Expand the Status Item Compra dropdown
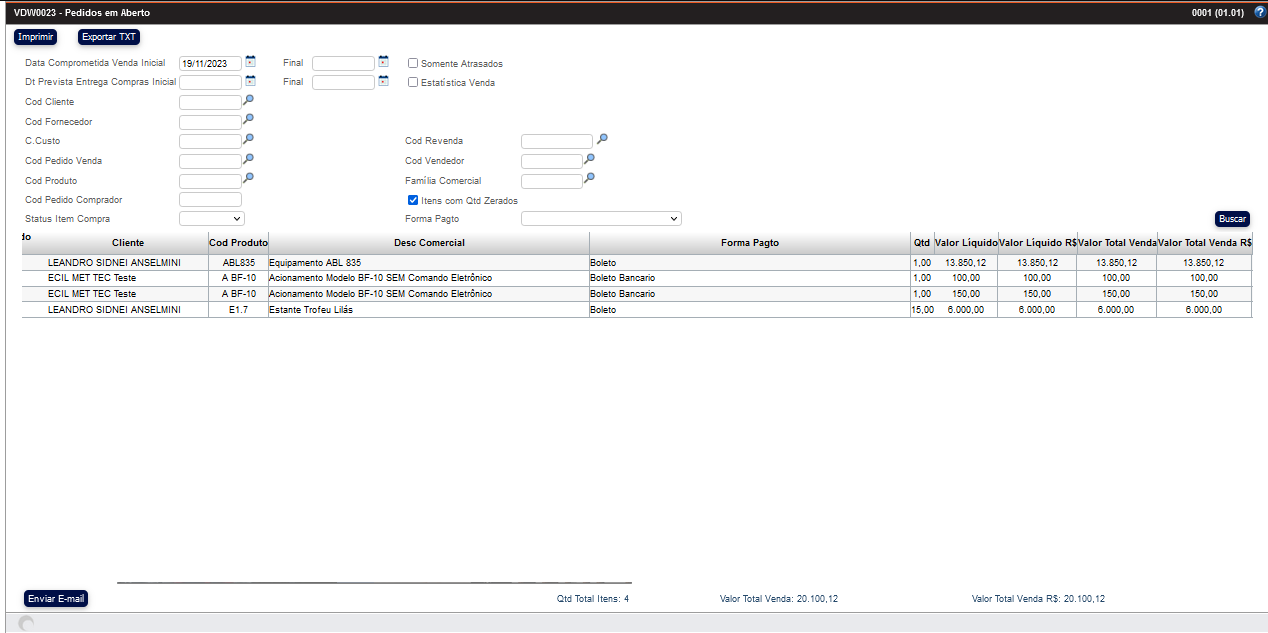 211,218
